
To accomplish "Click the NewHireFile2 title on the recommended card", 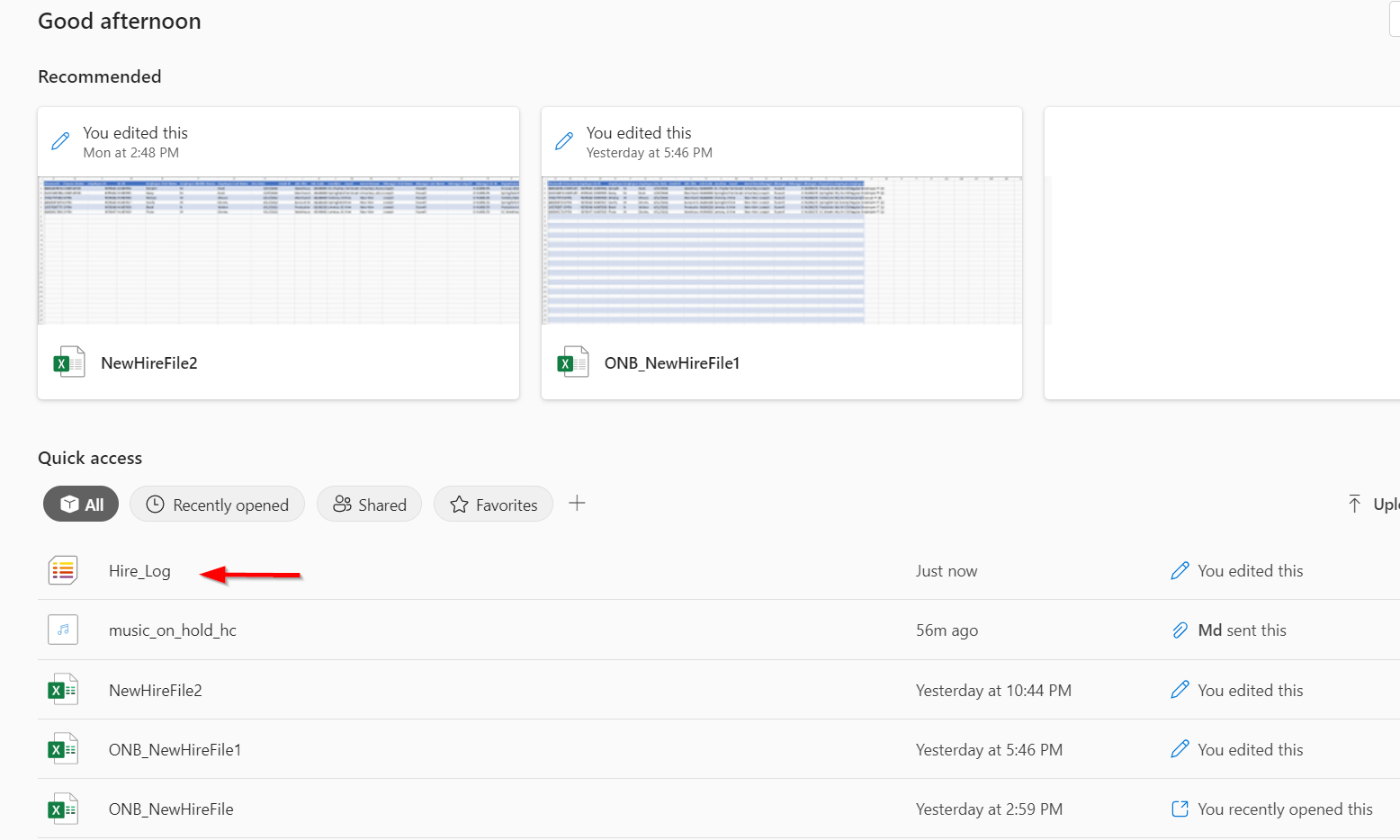I will tap(149, 363).
